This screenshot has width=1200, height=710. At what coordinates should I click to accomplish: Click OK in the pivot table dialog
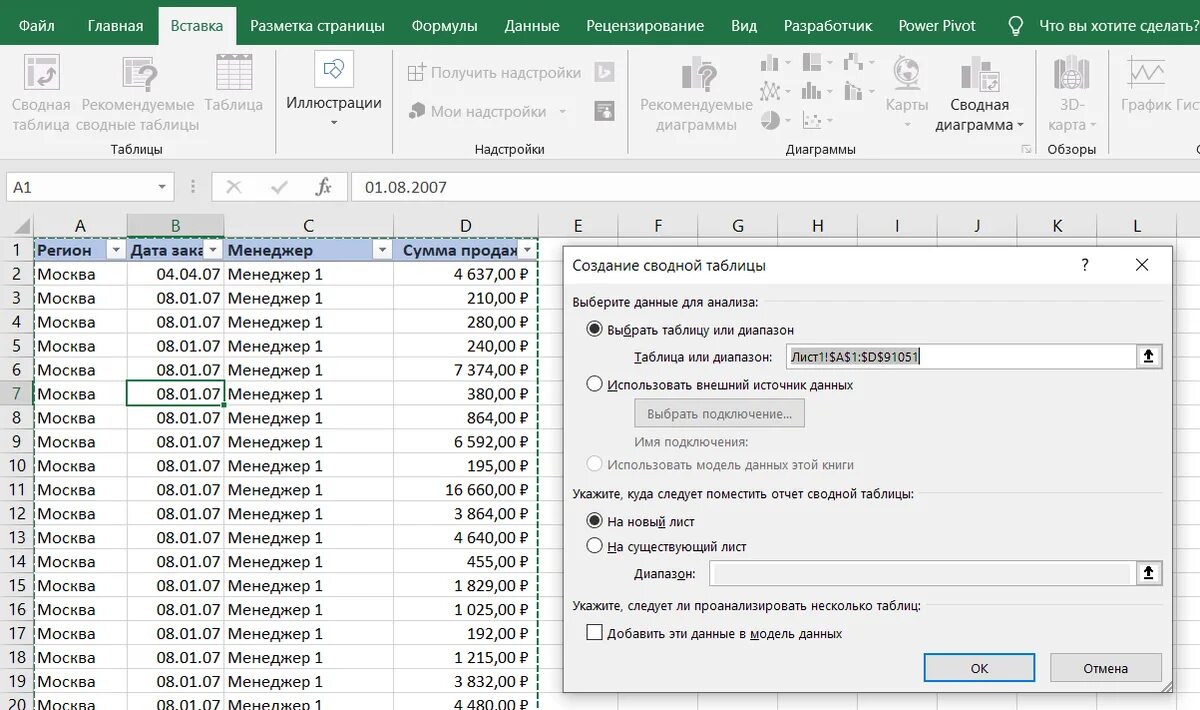[979, 668]
